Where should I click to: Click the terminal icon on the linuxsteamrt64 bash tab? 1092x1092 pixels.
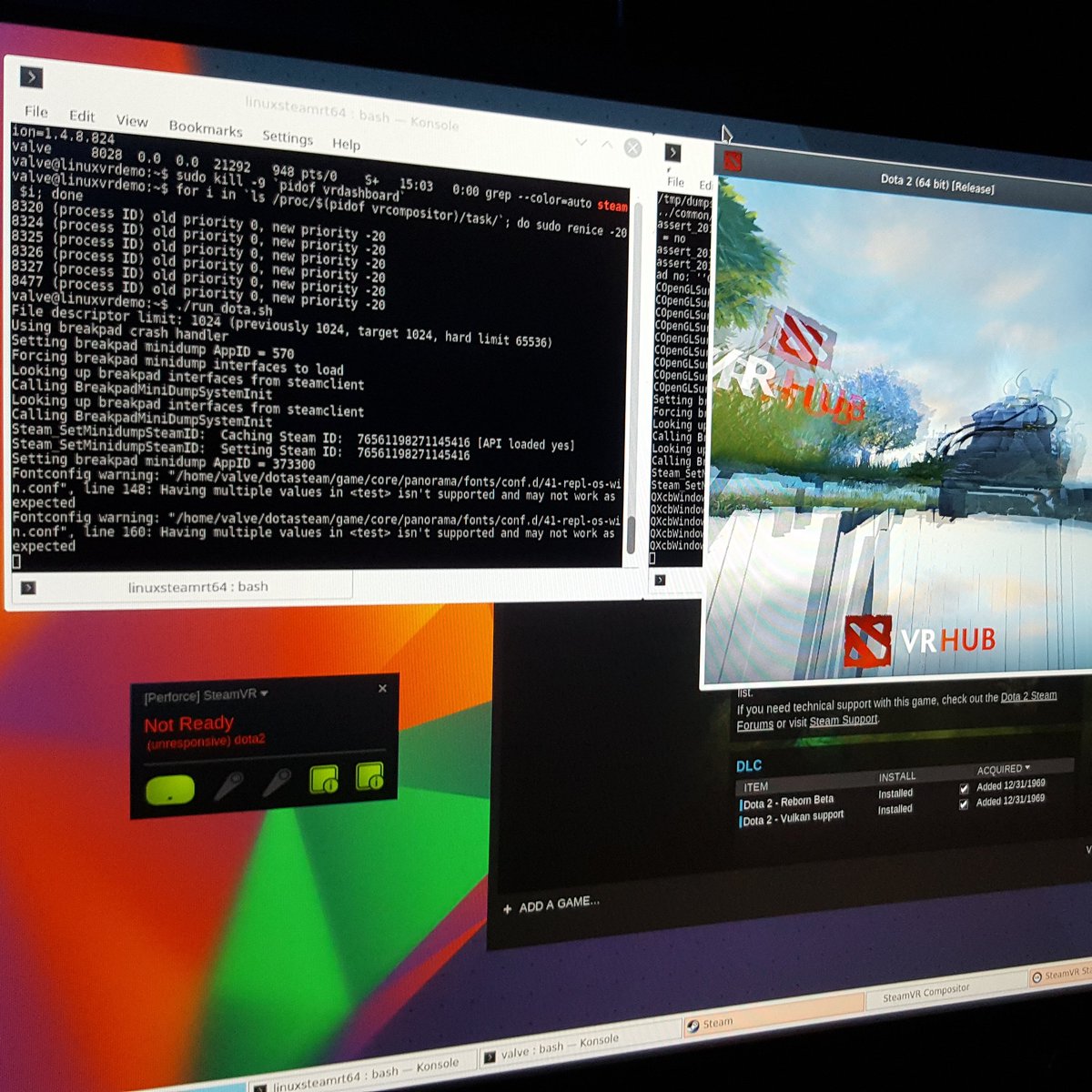click(28, 588)
